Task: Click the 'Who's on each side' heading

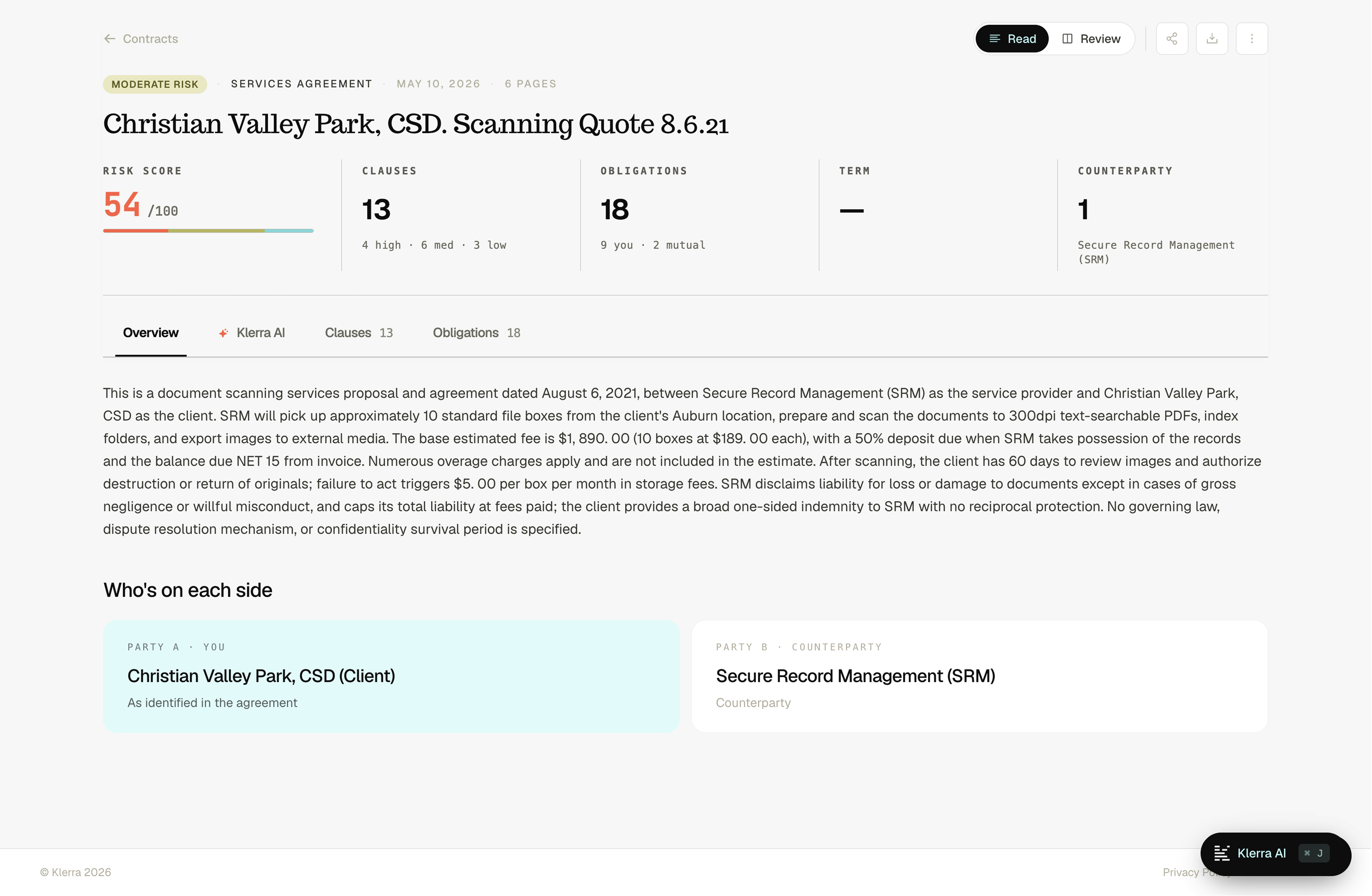Action: [x=188, y=590]
